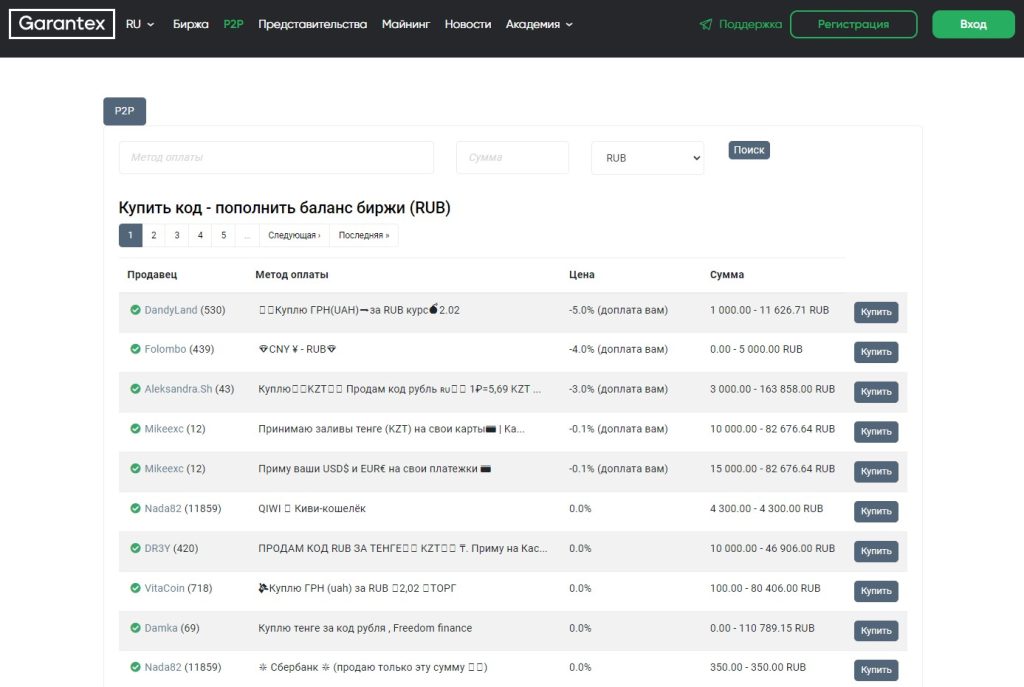Click verified checkmark icon next to DandyLand

click(135, 310)
